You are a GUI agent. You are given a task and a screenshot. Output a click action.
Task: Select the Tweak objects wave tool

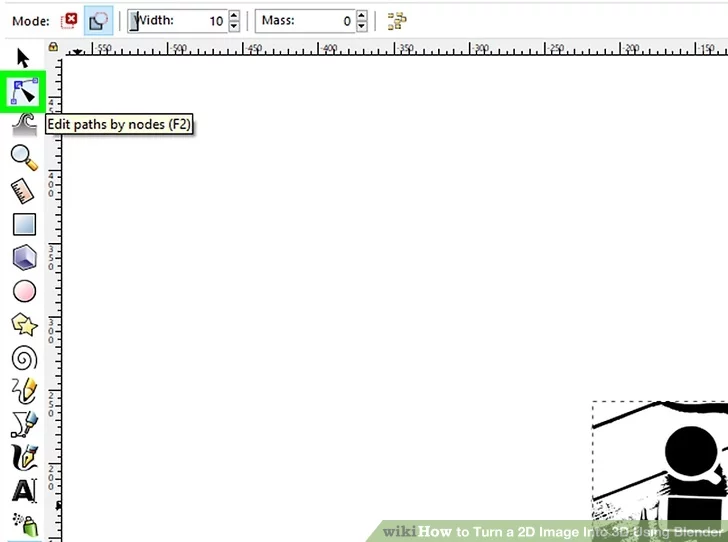24,124
